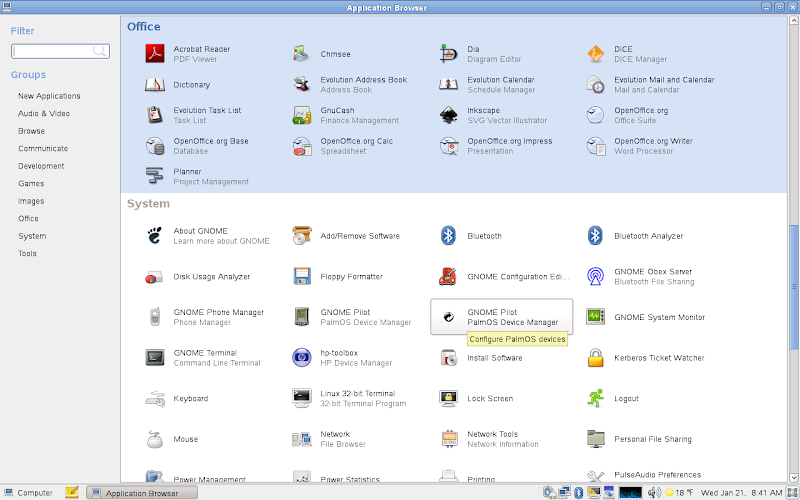Open GNOME Terminal
Image resolution: width=800 pixels, height=500 pixels.
pos(203,358)
